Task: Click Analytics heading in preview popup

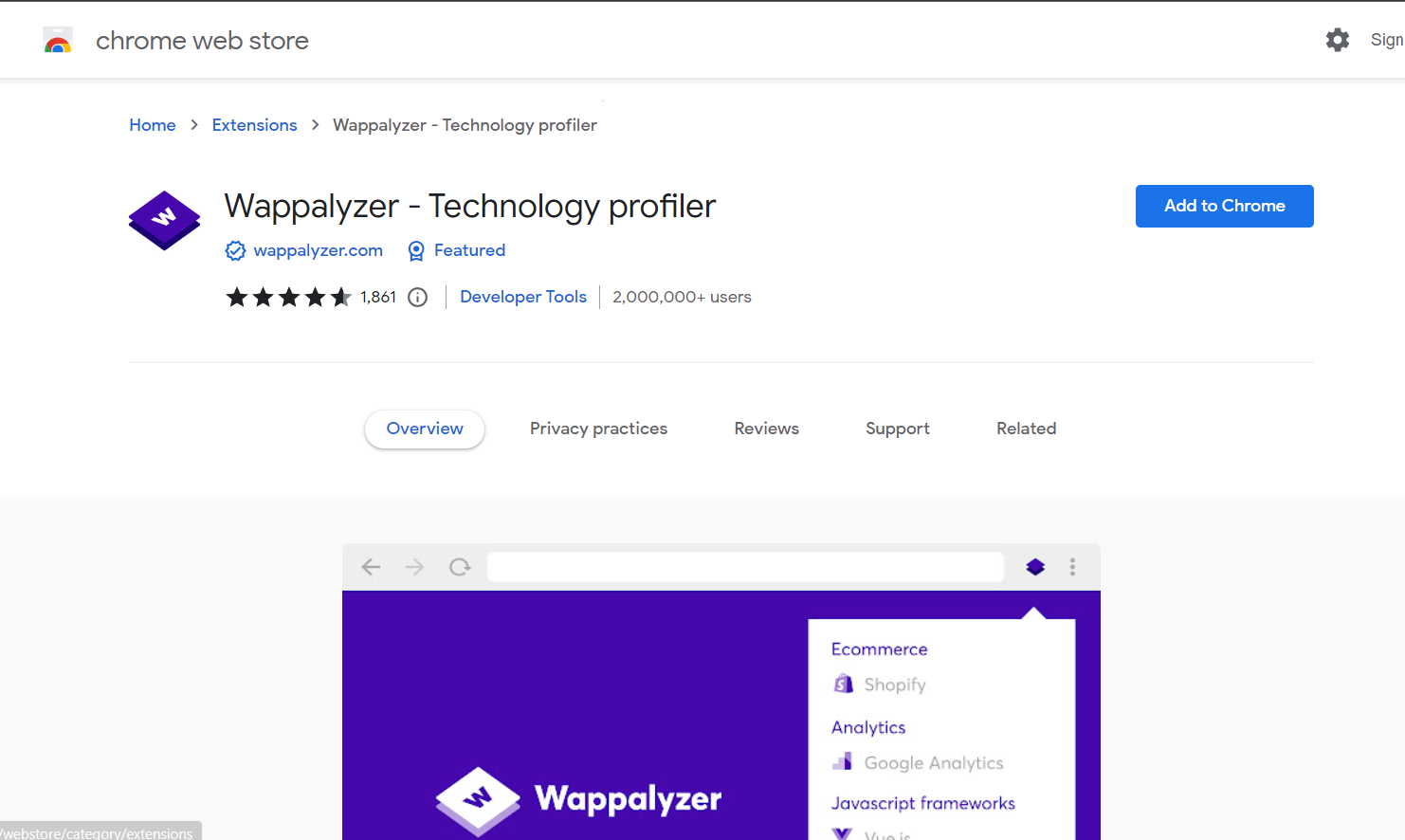Action: (x=868, y=727)
